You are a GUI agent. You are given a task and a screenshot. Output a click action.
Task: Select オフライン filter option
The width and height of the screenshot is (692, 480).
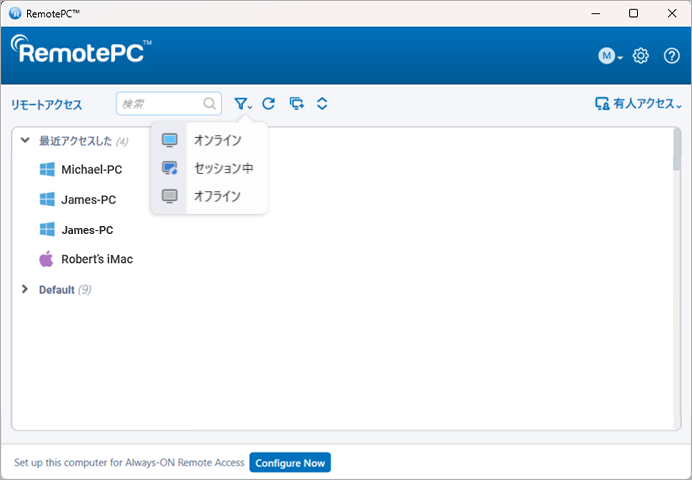point(210,196)
